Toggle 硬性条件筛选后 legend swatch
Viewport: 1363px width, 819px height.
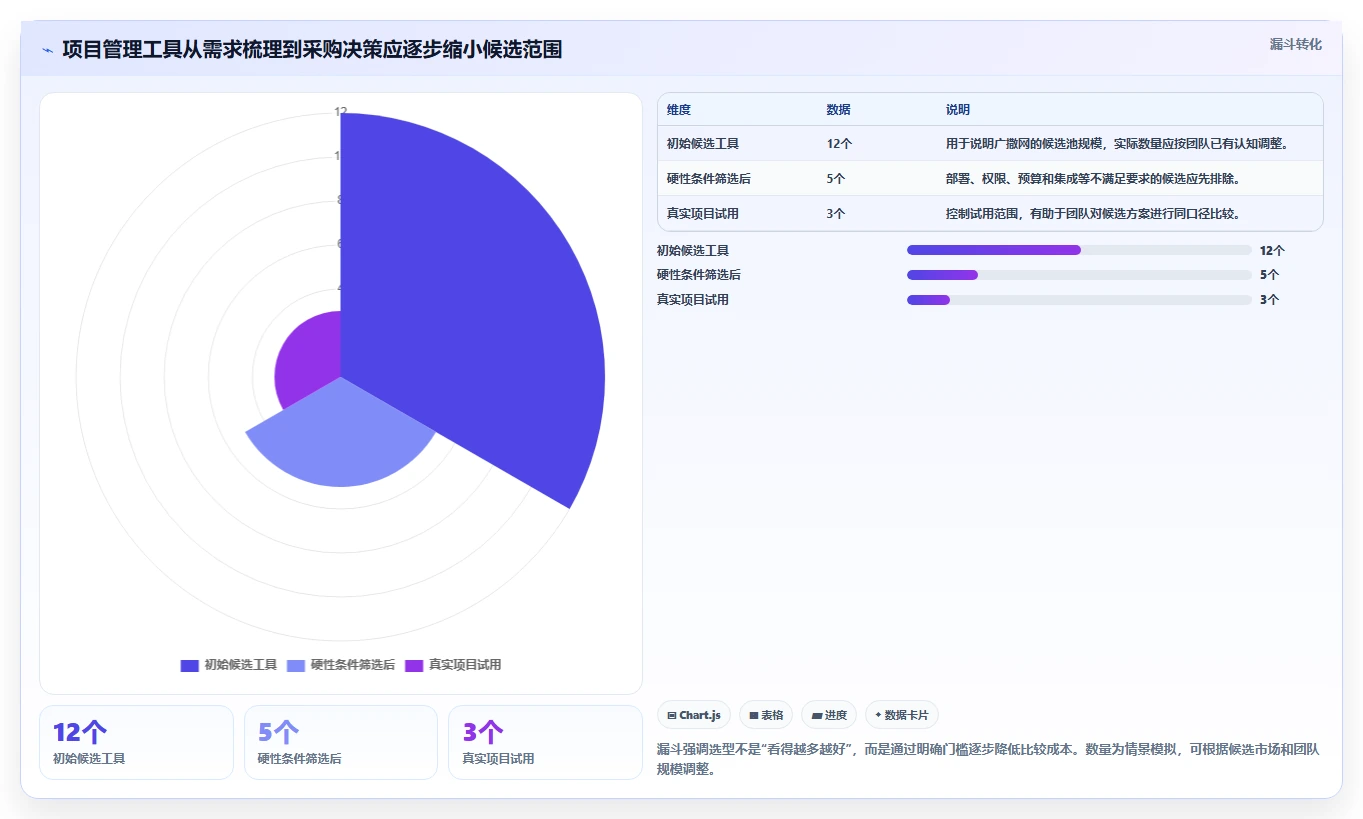coord(295,665)
